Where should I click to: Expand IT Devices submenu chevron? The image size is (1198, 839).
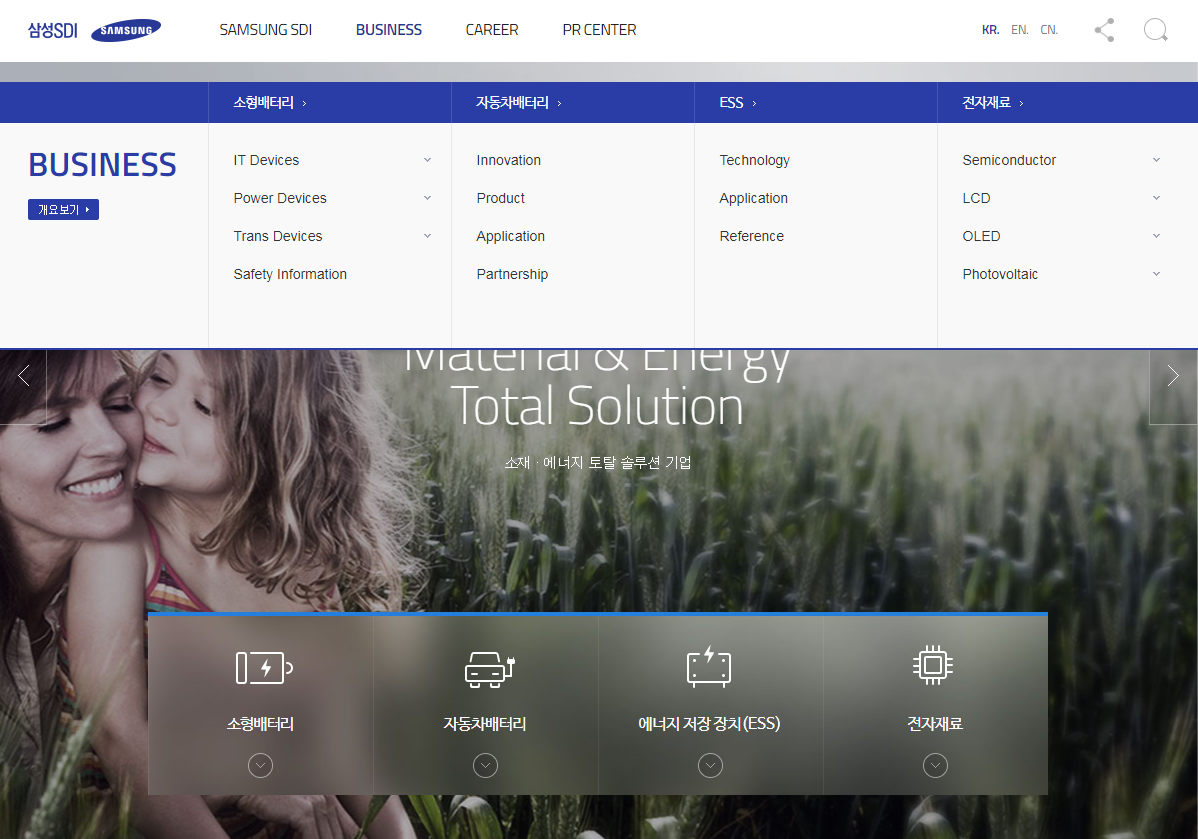pyautogui.click(x=427, y=160)
